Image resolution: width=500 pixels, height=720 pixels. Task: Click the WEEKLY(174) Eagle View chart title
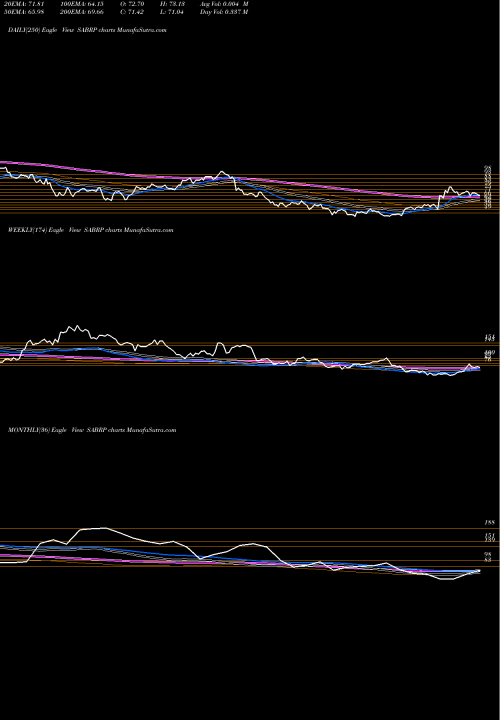tap(90, 230)
